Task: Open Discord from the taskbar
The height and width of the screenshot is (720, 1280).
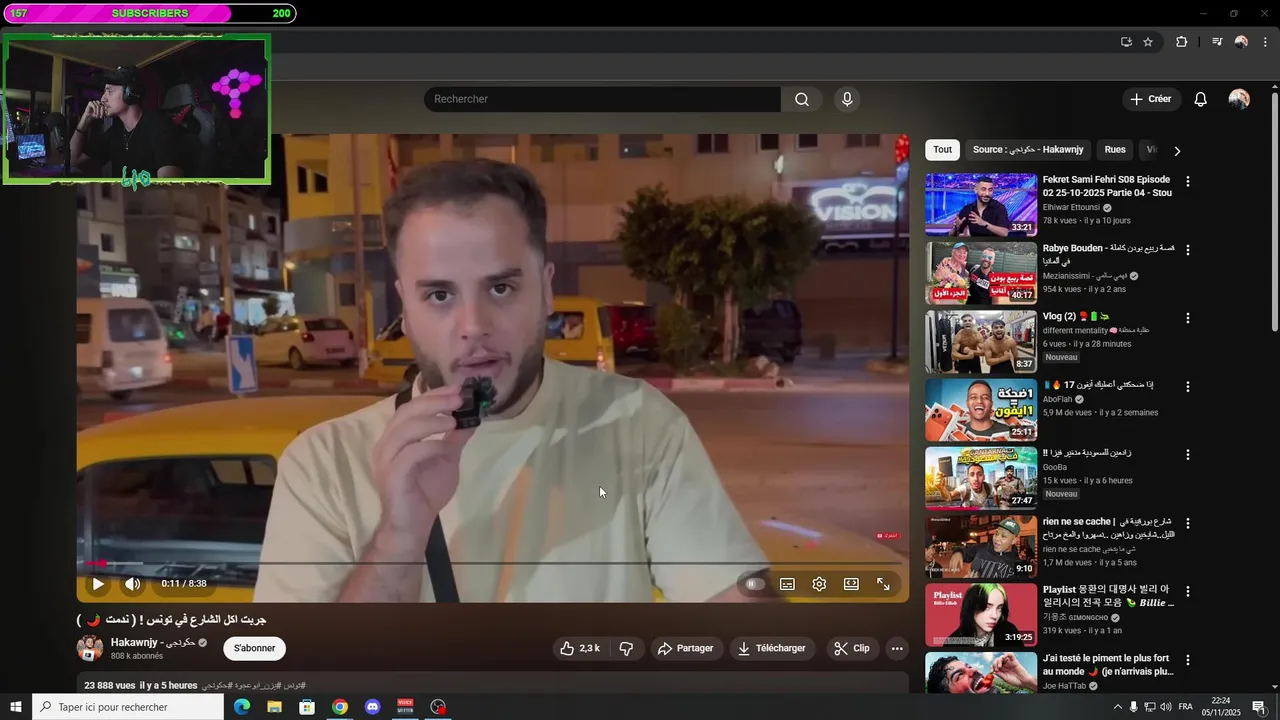Action: (x=373, y=707)
